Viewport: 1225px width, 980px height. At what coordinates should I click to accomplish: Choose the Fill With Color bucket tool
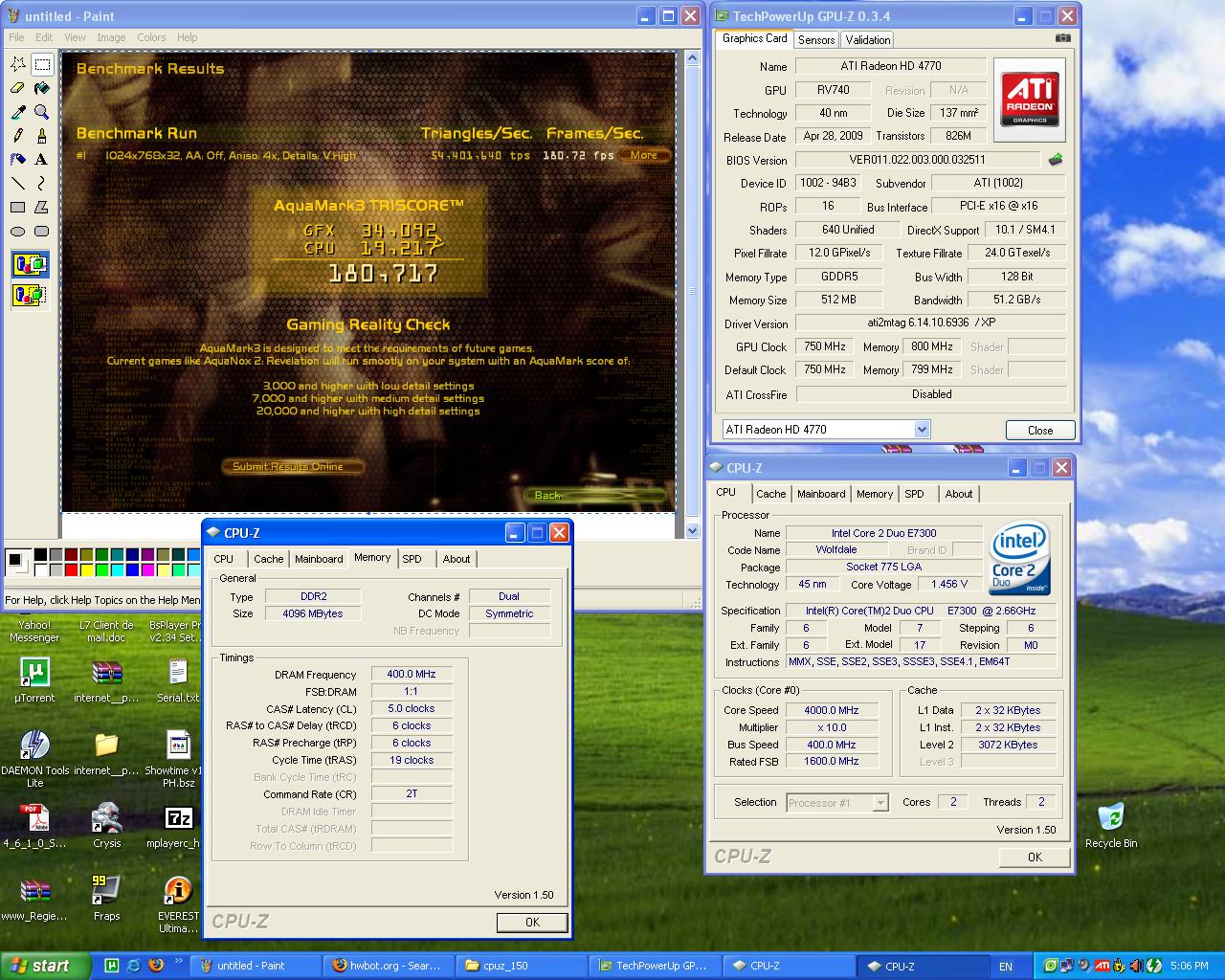tap(41, 88)
